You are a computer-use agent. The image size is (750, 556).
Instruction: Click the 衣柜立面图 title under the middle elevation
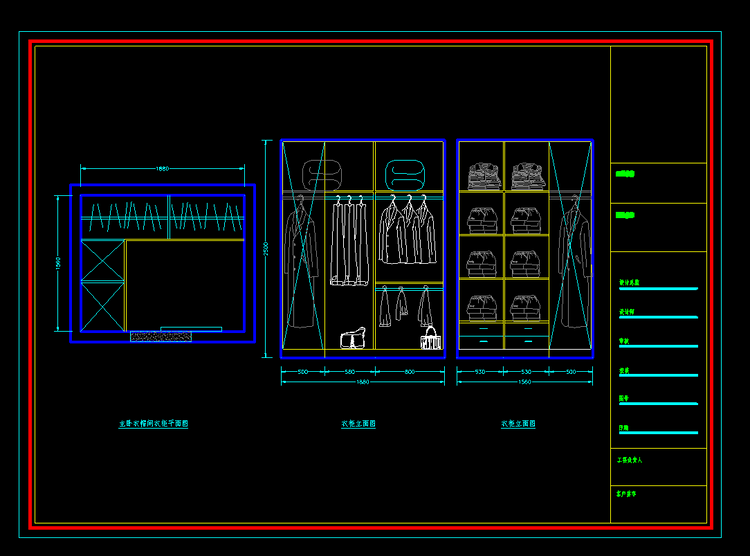pyautogui.click(x=358, y=423)
